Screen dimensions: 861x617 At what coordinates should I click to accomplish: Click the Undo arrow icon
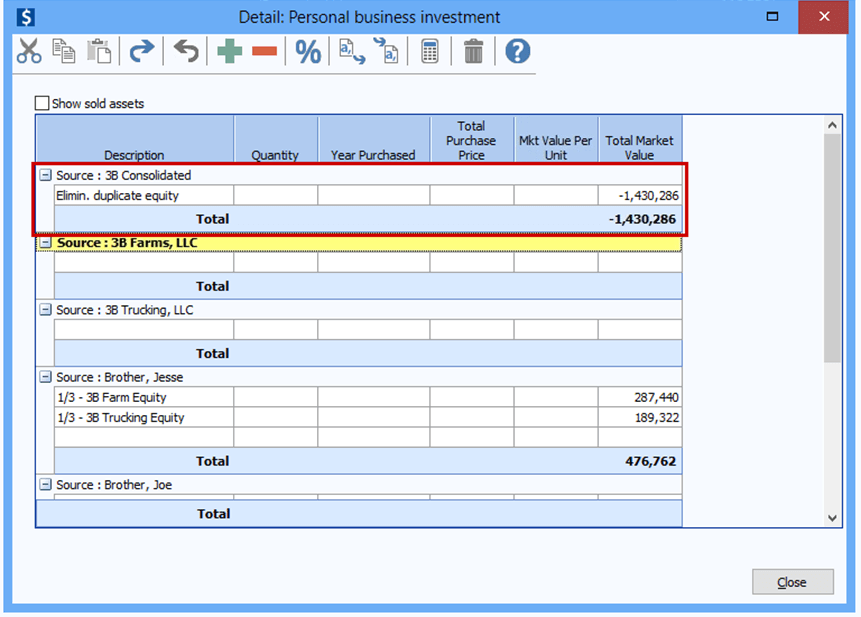(186, 52)
